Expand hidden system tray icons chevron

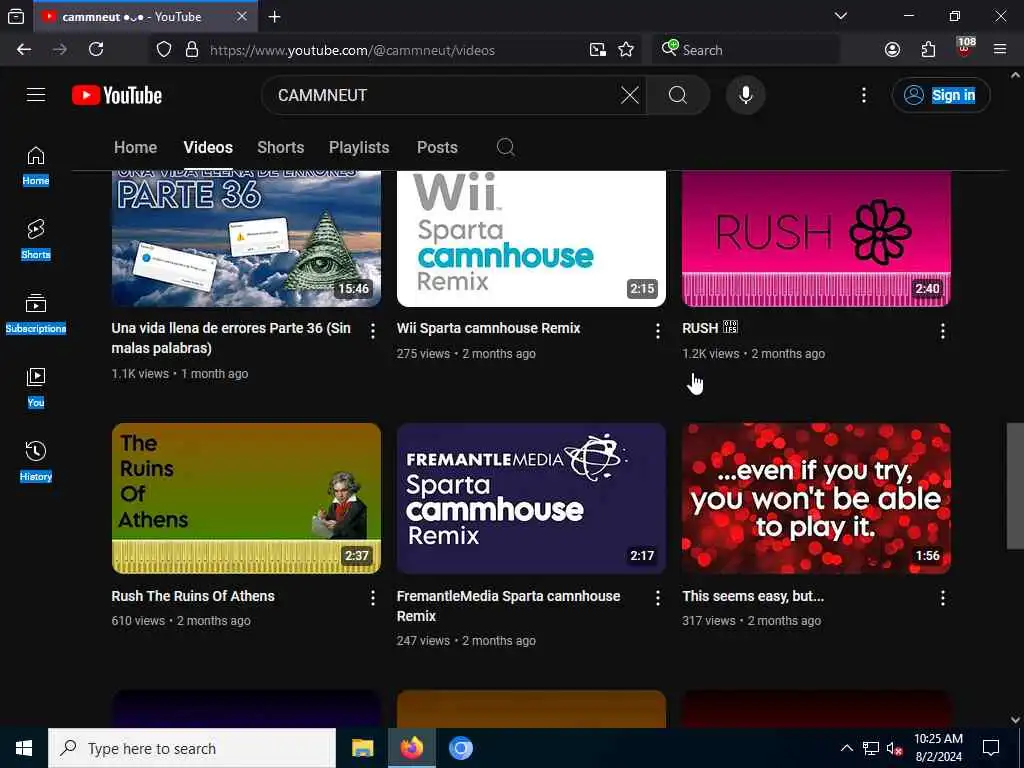pos(846,748)
